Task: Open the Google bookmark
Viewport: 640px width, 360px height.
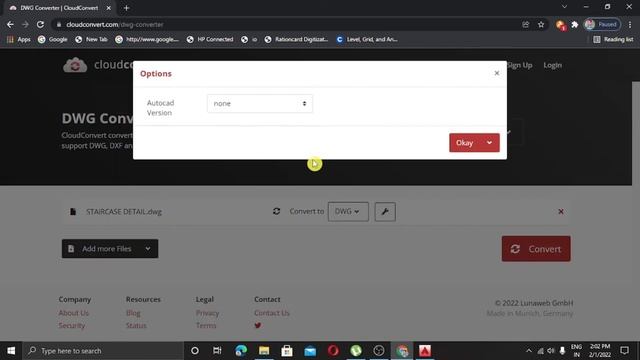Action: click(x=53, y=39)
